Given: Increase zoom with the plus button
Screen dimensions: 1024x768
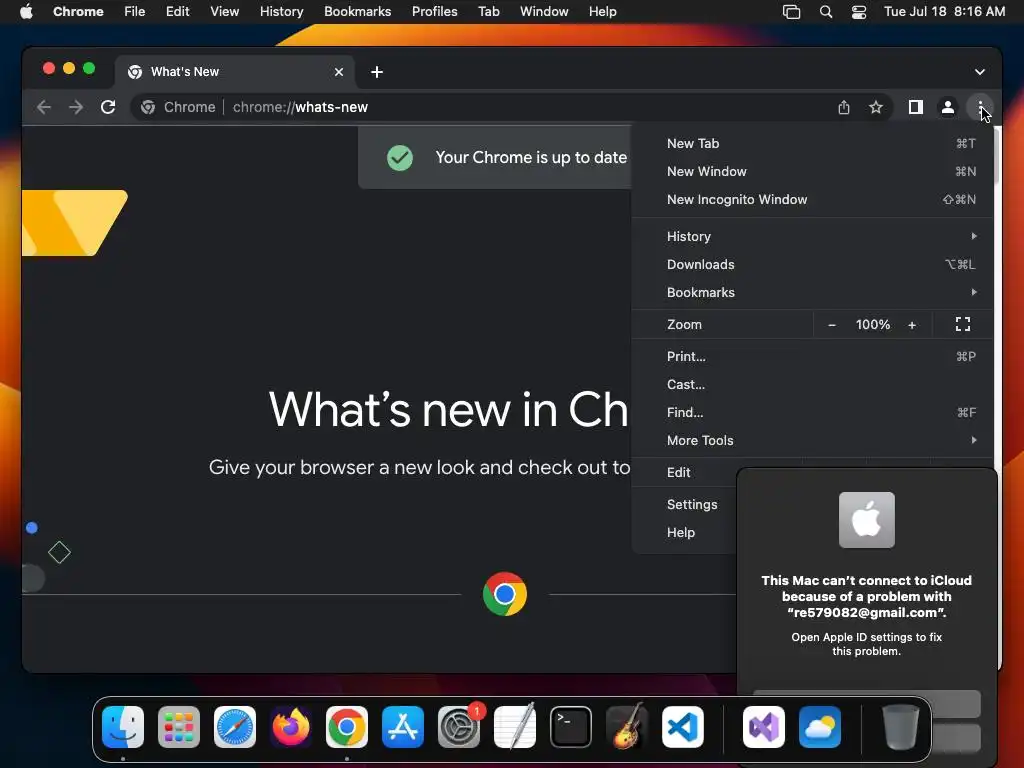Looking at the screenshot, I should click(912, 325).
